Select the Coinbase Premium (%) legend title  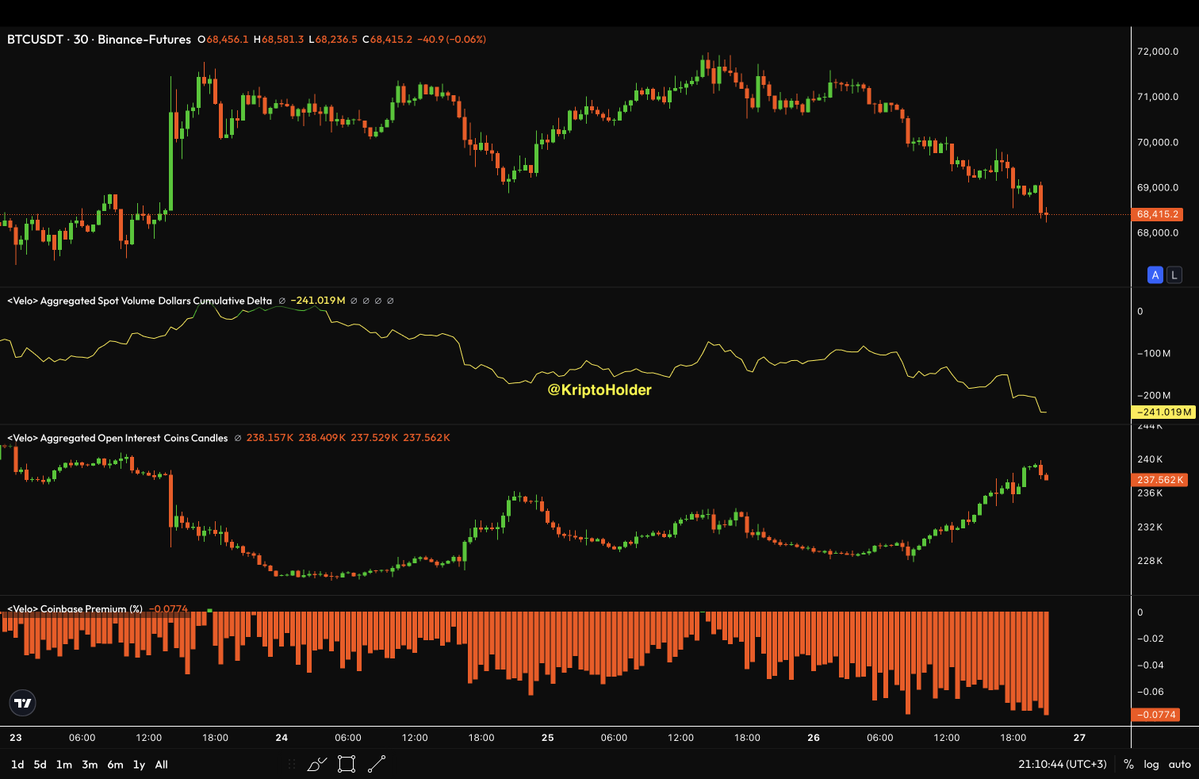click(75, 609)
